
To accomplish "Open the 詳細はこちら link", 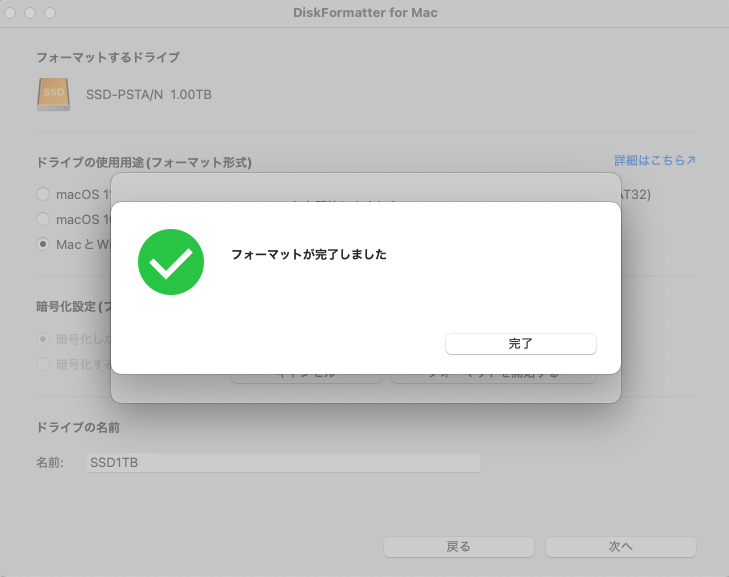I will 654,160.
